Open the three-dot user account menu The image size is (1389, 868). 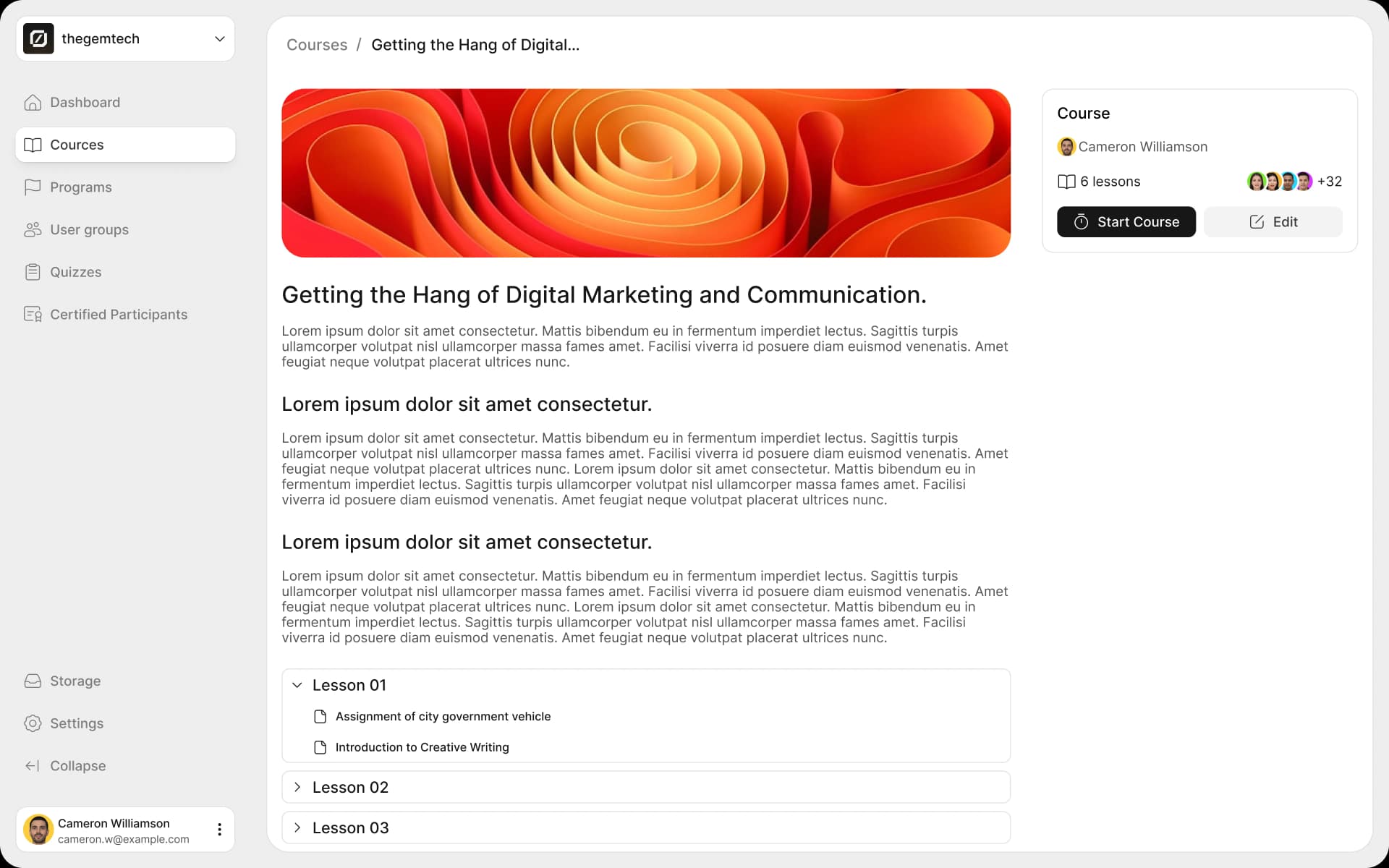[x=219, y=830]
